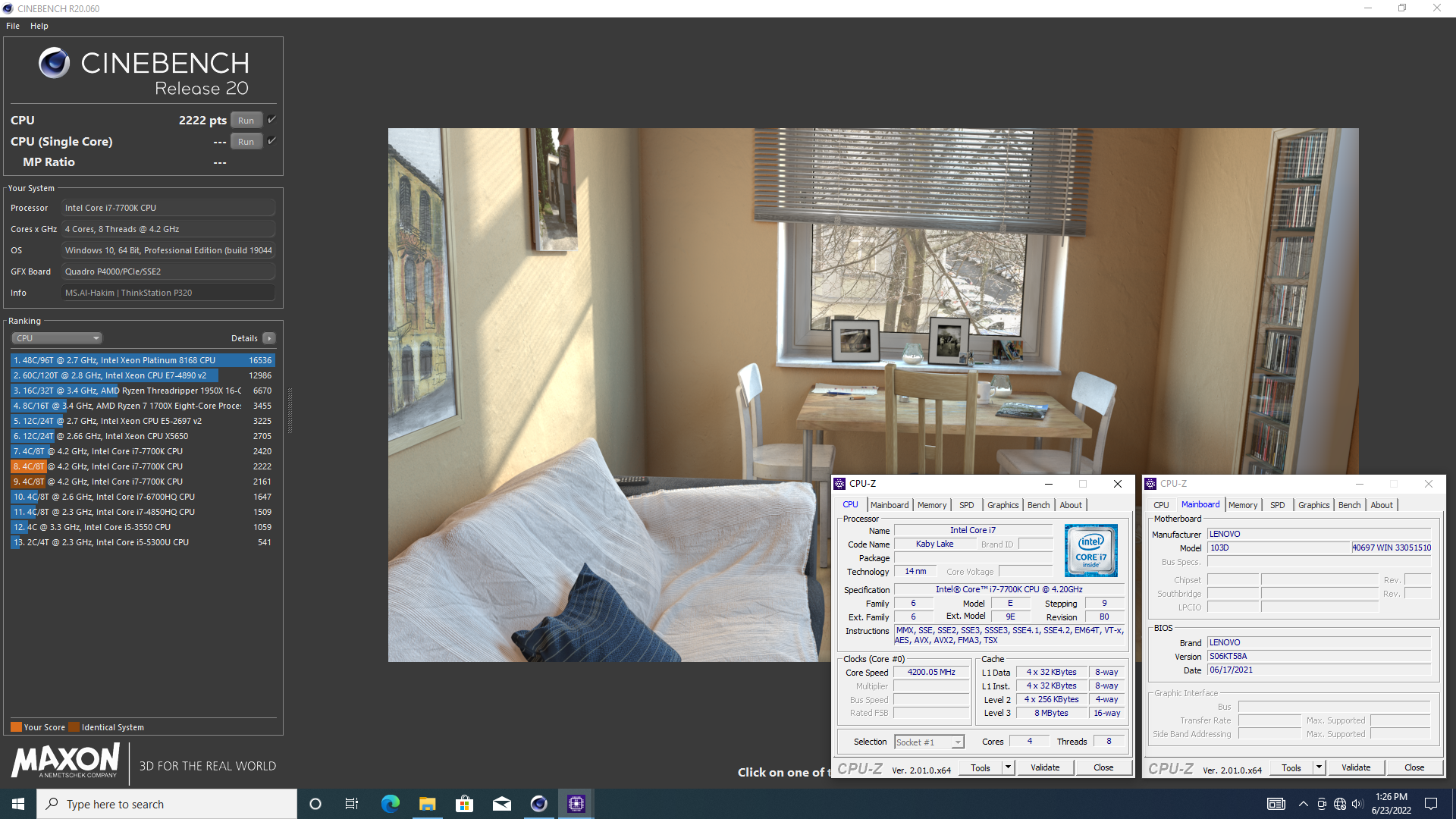The image size is (1456, 819).
Task: Run the CPU multi-core benchmark
Action: [x=246, y=121]
